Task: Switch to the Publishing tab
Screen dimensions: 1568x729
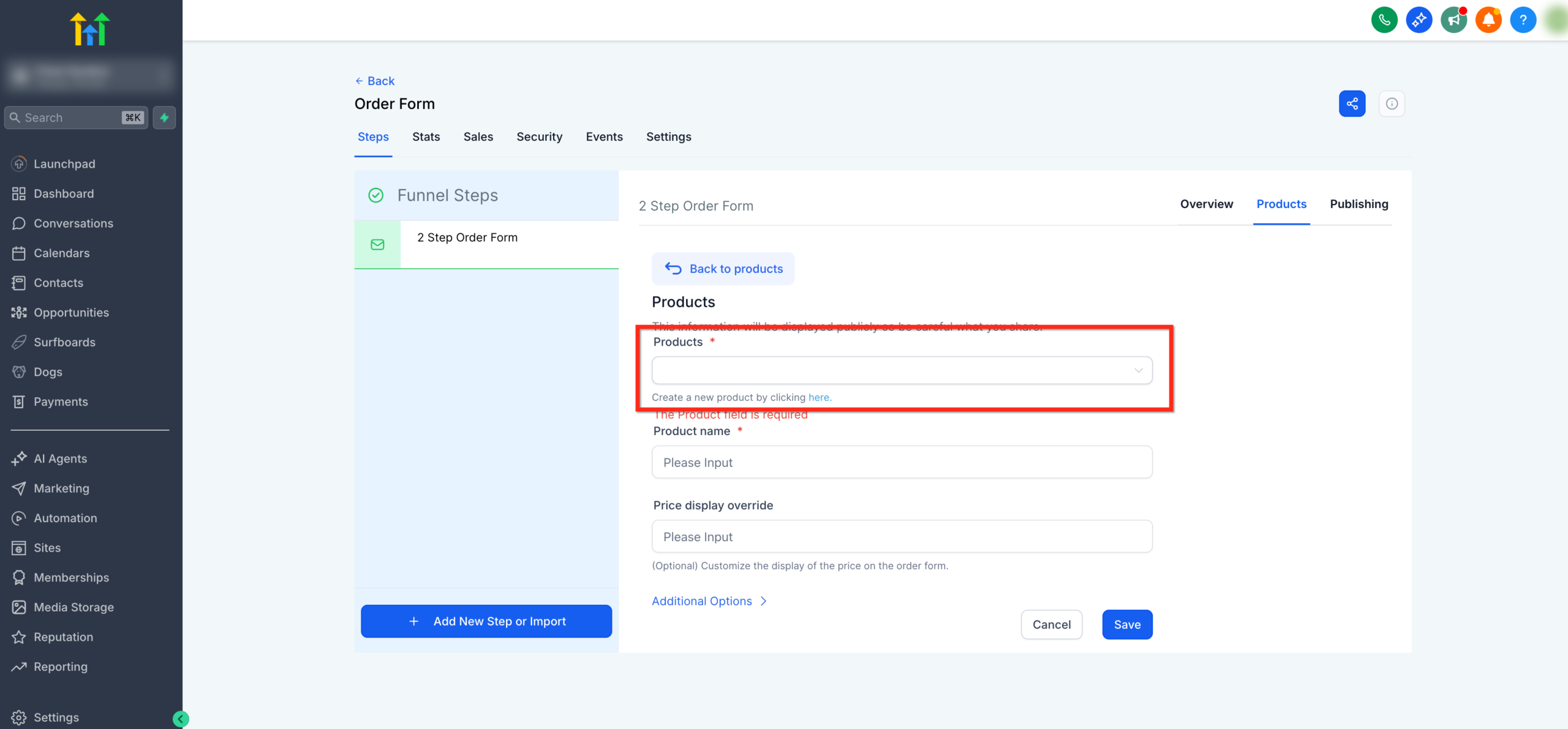Action: (1359, 204)
